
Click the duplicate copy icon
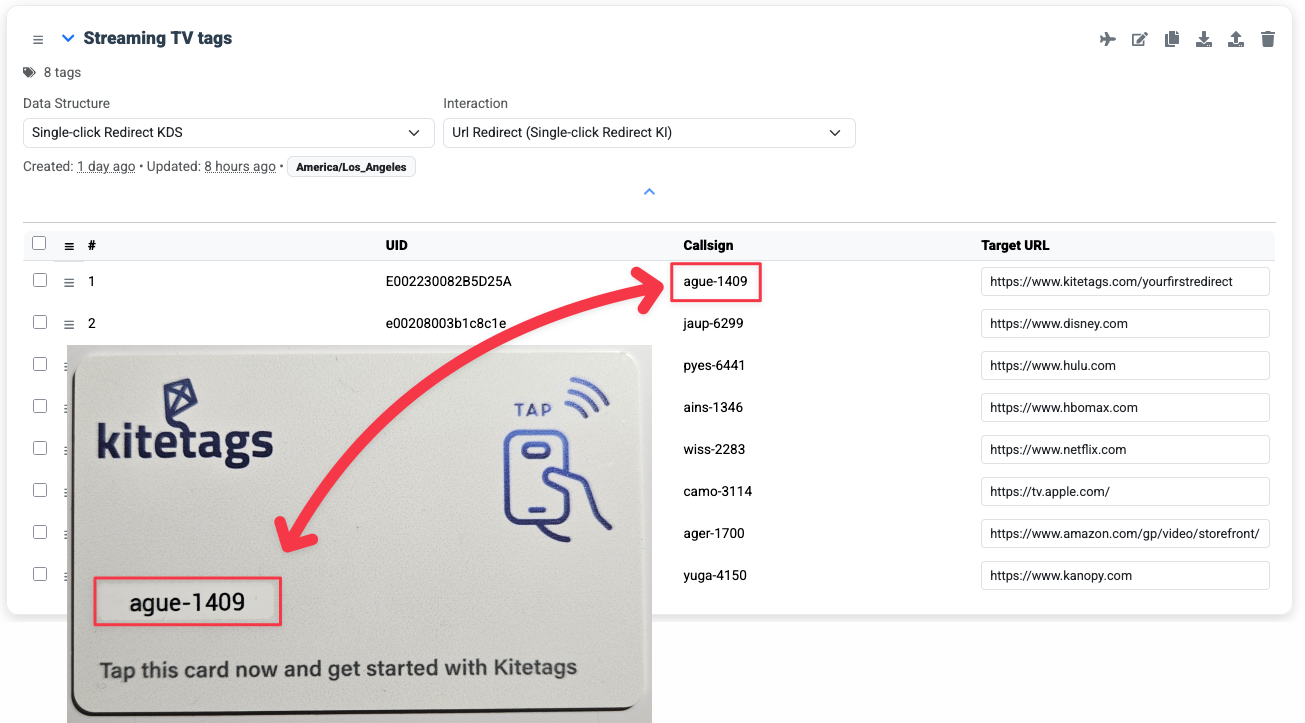point(1172,39)
